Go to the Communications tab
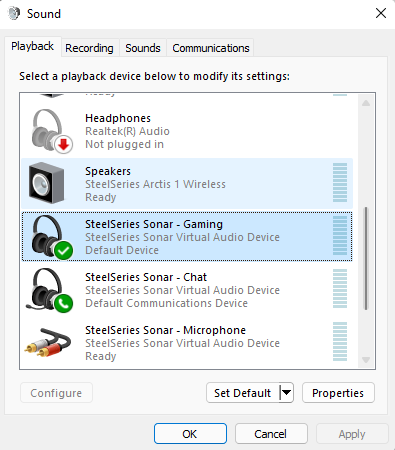Viewport: 395px width, 450px height. (x=211, y=48)
